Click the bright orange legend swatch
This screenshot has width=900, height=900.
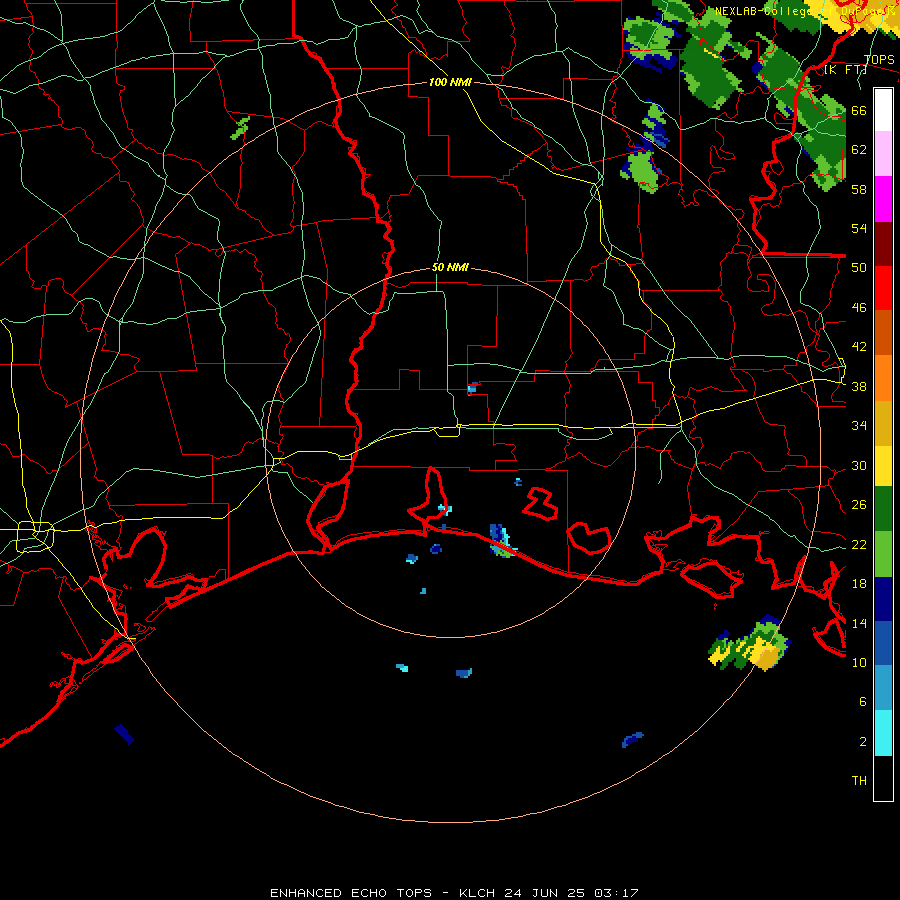point(883,378)
